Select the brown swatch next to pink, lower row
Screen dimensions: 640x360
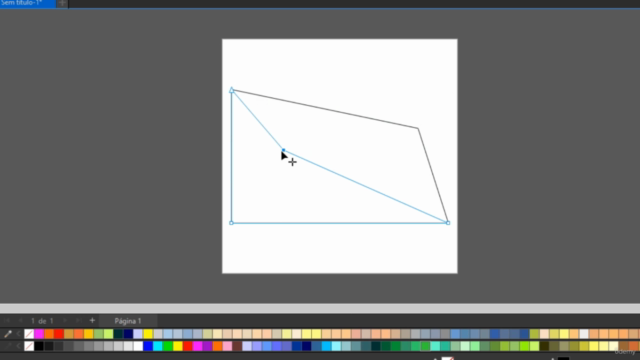coord(237,346)
